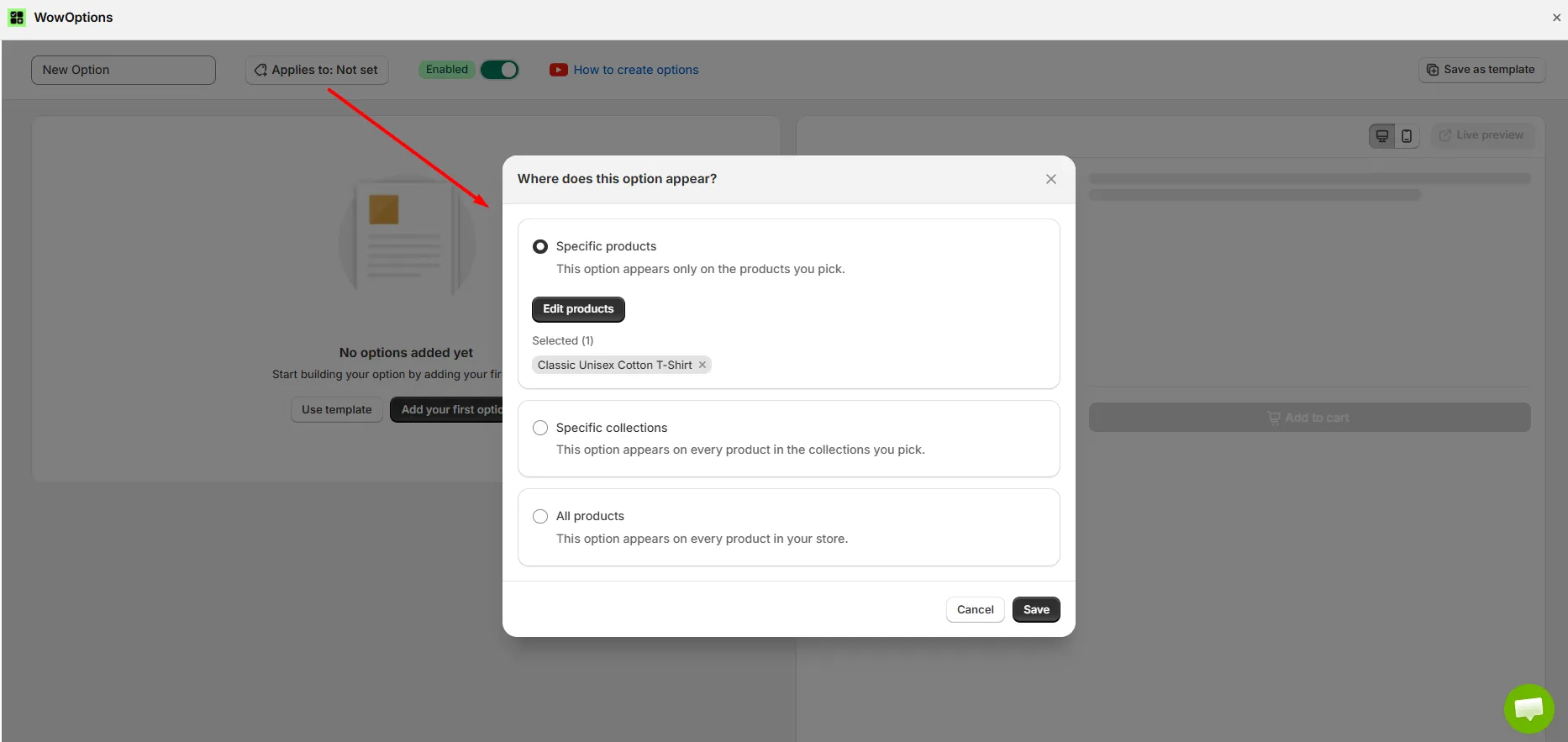Click the No options added yet heading

point(406,353)
